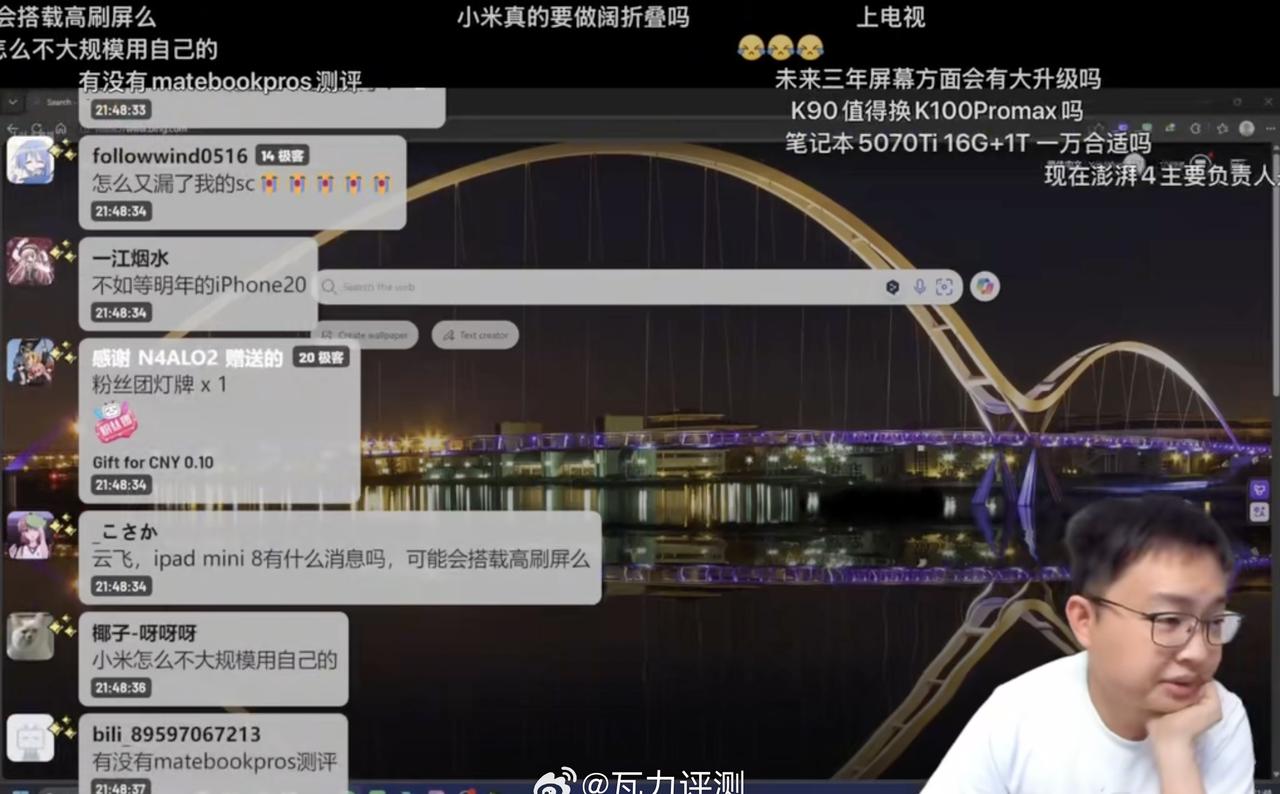The image size is (1280, 794).
Task: Click bullet comment '笔记本 5070Ti 16G+1T 一万合适吗'
Action: pos(968,143)
